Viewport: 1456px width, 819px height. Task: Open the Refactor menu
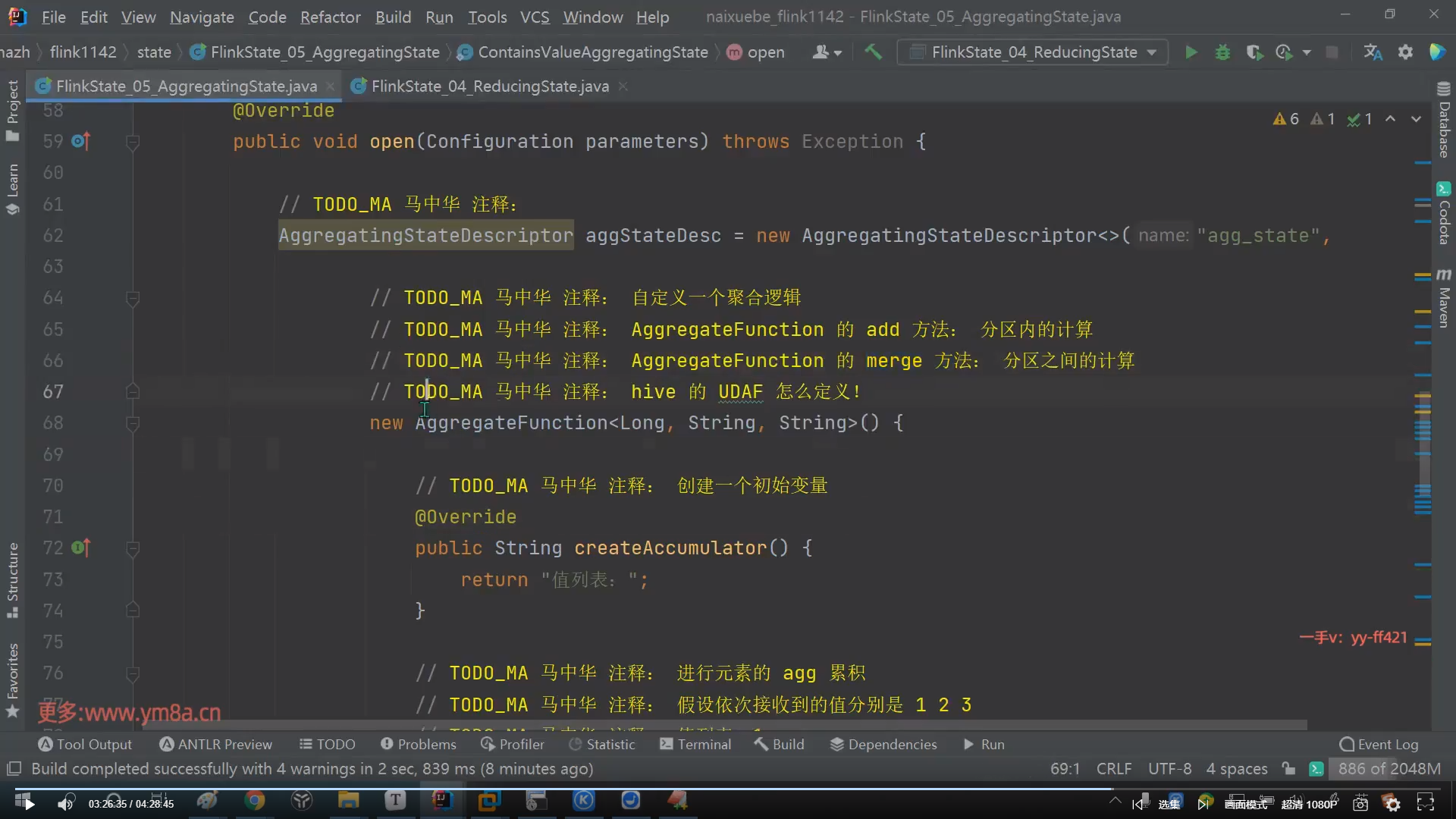(330, 17)
